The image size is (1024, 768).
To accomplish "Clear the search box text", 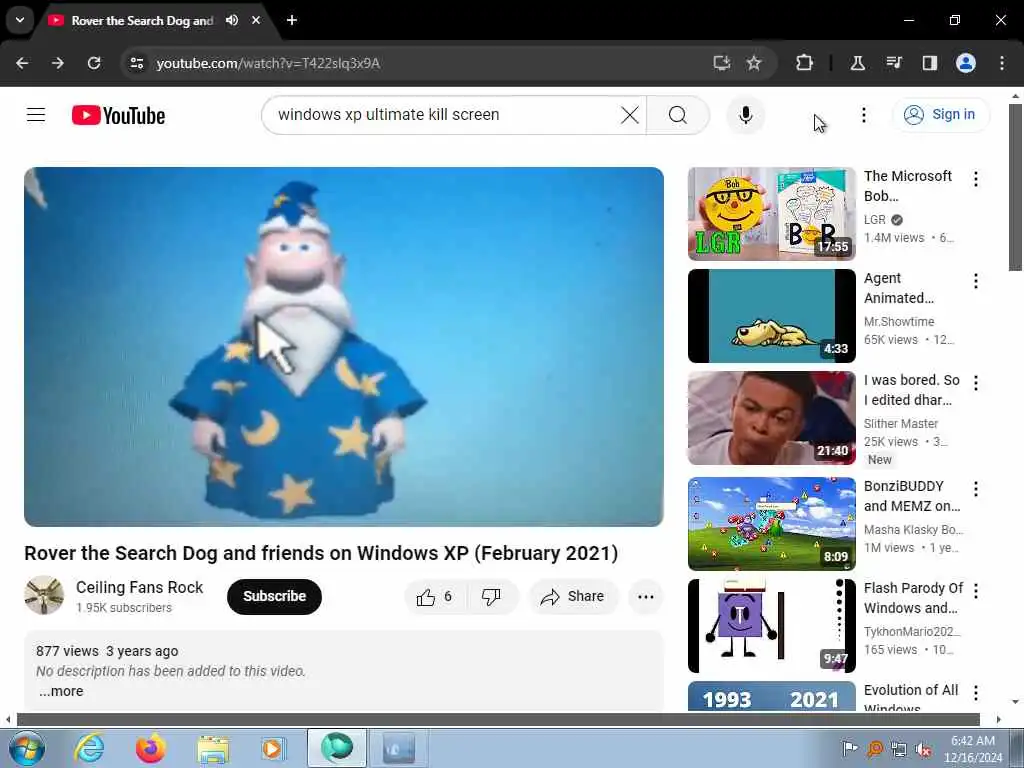I will click(630, 115).
